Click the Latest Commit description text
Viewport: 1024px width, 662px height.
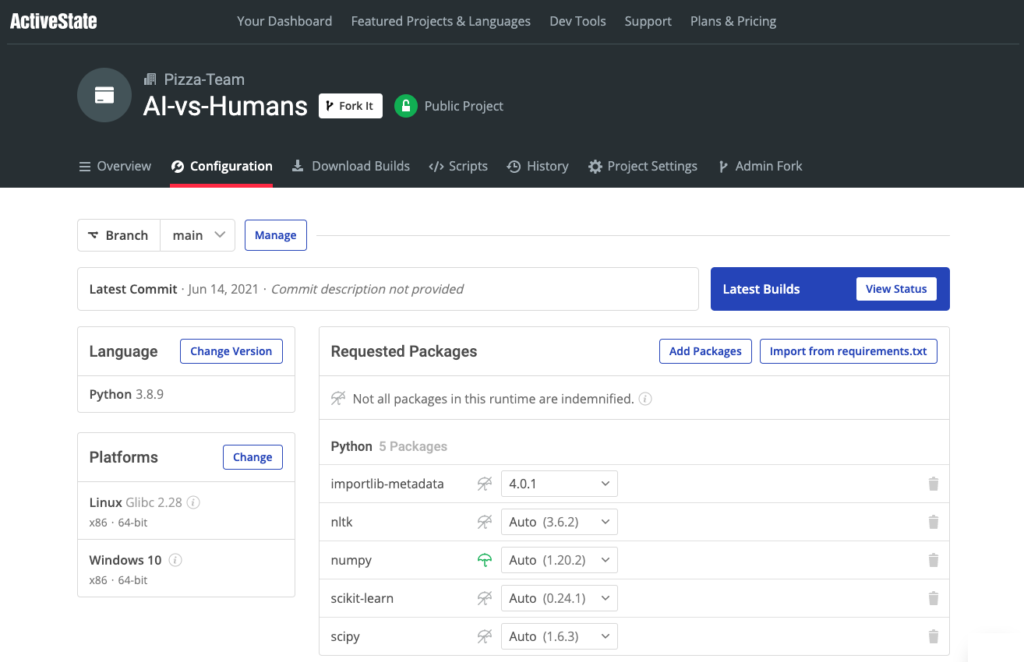[x=367, y=289]
